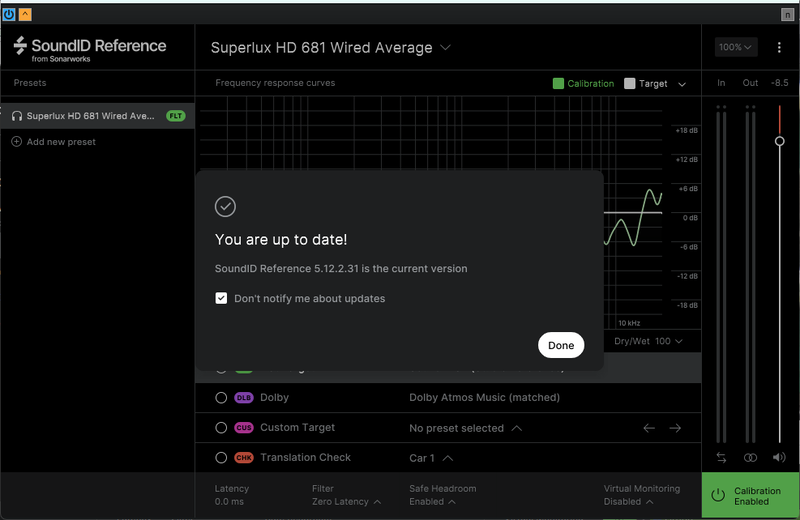
Task: Click the CHK Translation Check badge
Action: click(x=243, y=458)
